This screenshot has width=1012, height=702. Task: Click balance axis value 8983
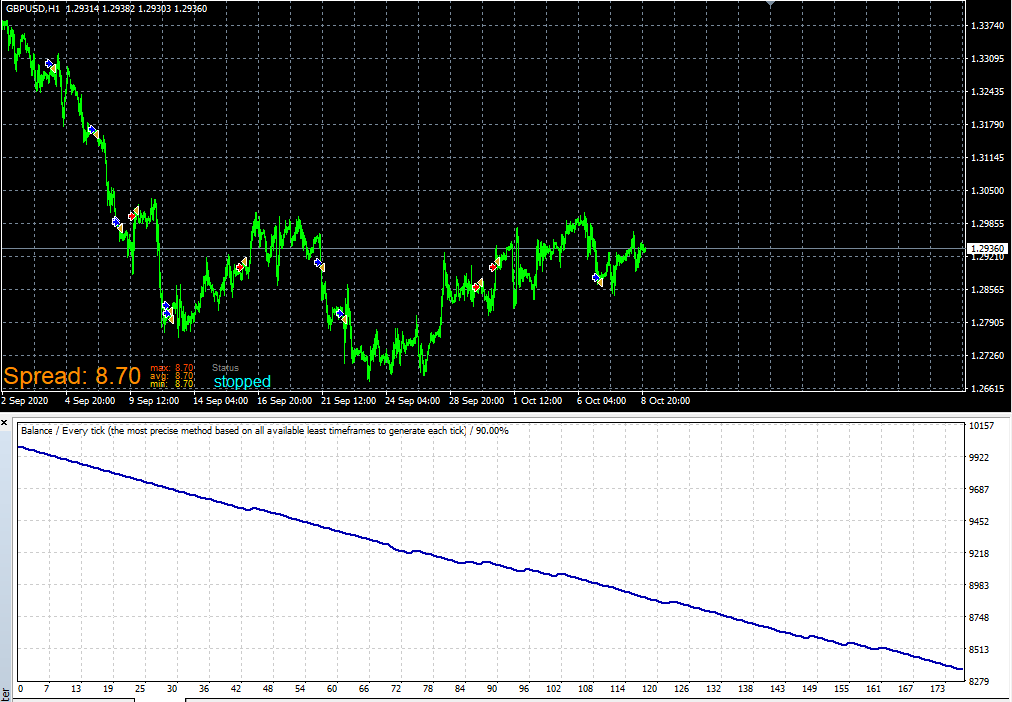[980, 585]
